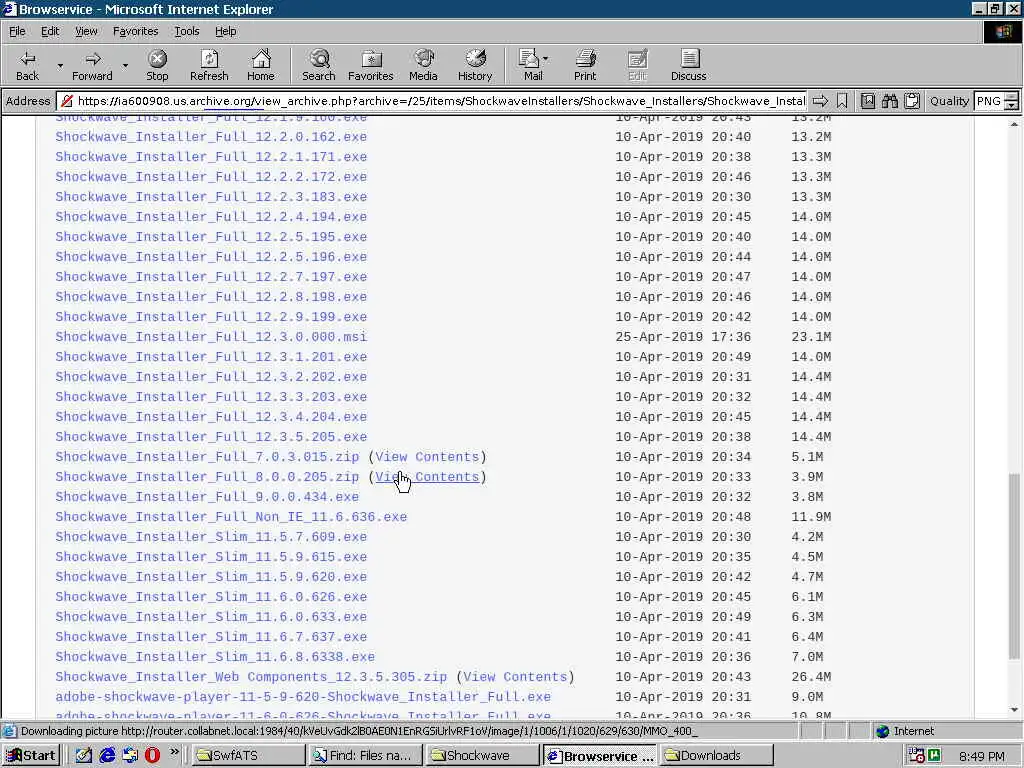1024x768 pixels.
Task: Open the File menu
Action: pos(17,31)
